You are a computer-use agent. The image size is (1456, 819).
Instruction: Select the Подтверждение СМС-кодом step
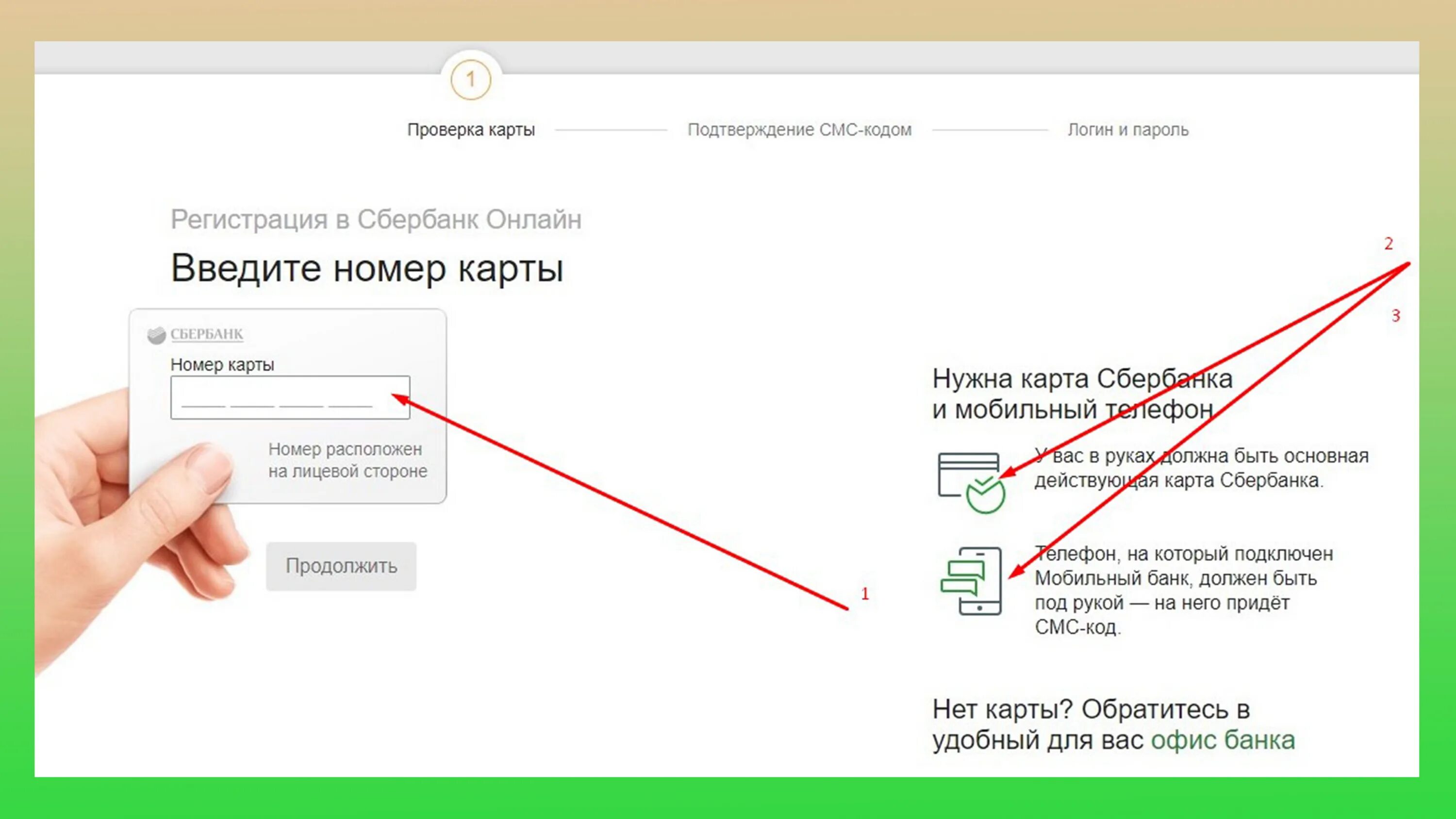pyautogui.click(x=799, y=130)
